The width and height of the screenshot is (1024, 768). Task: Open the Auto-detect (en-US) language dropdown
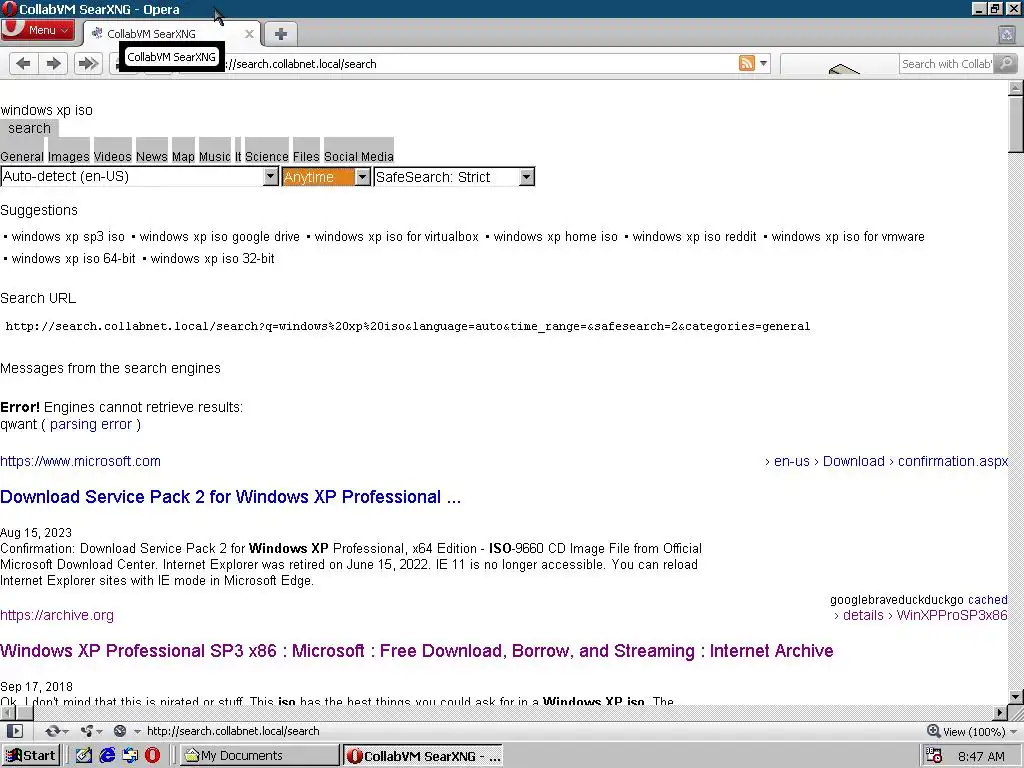pos(140,176)
